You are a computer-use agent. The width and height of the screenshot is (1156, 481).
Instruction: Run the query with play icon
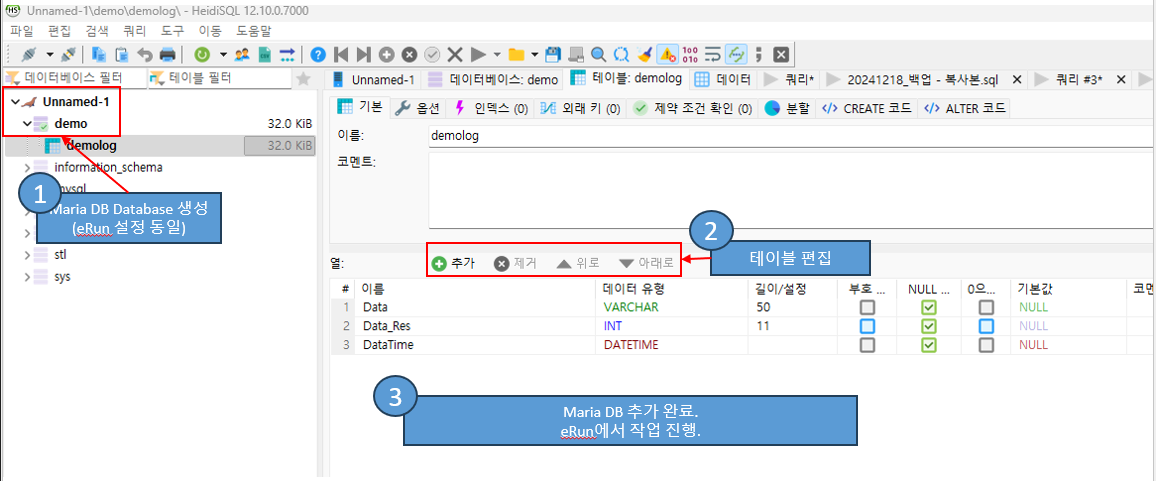(478, 54)
